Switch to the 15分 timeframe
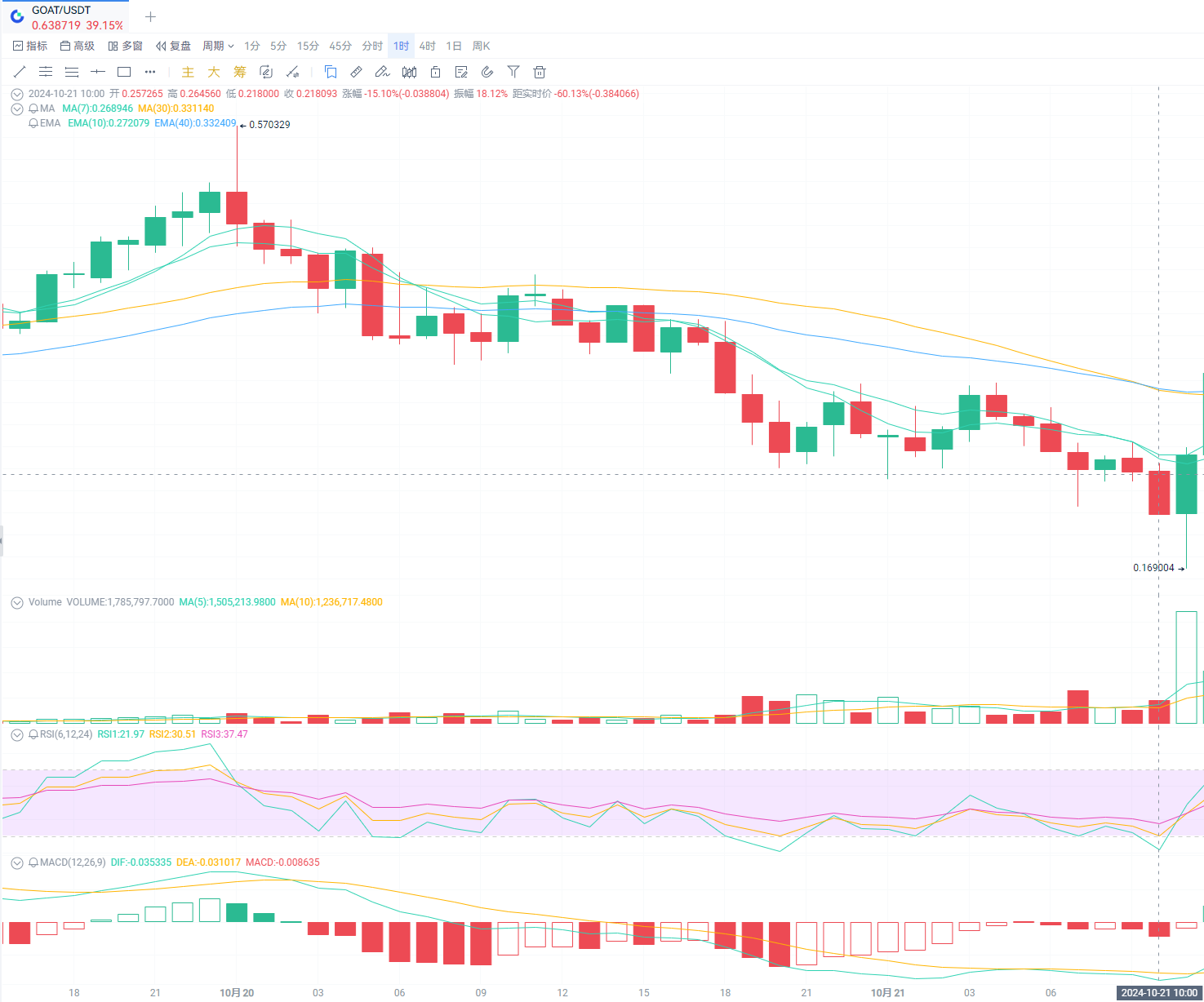 point(308,46)
